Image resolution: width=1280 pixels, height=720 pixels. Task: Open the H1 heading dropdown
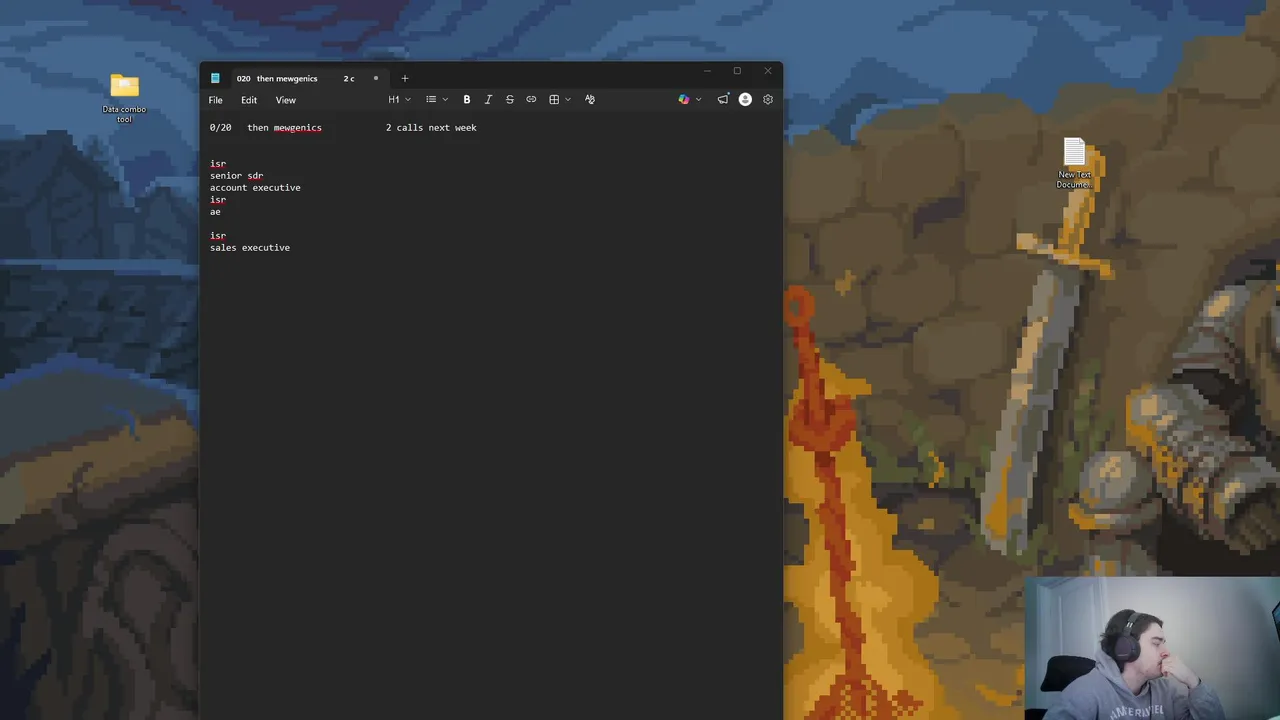tap(399, 99)
